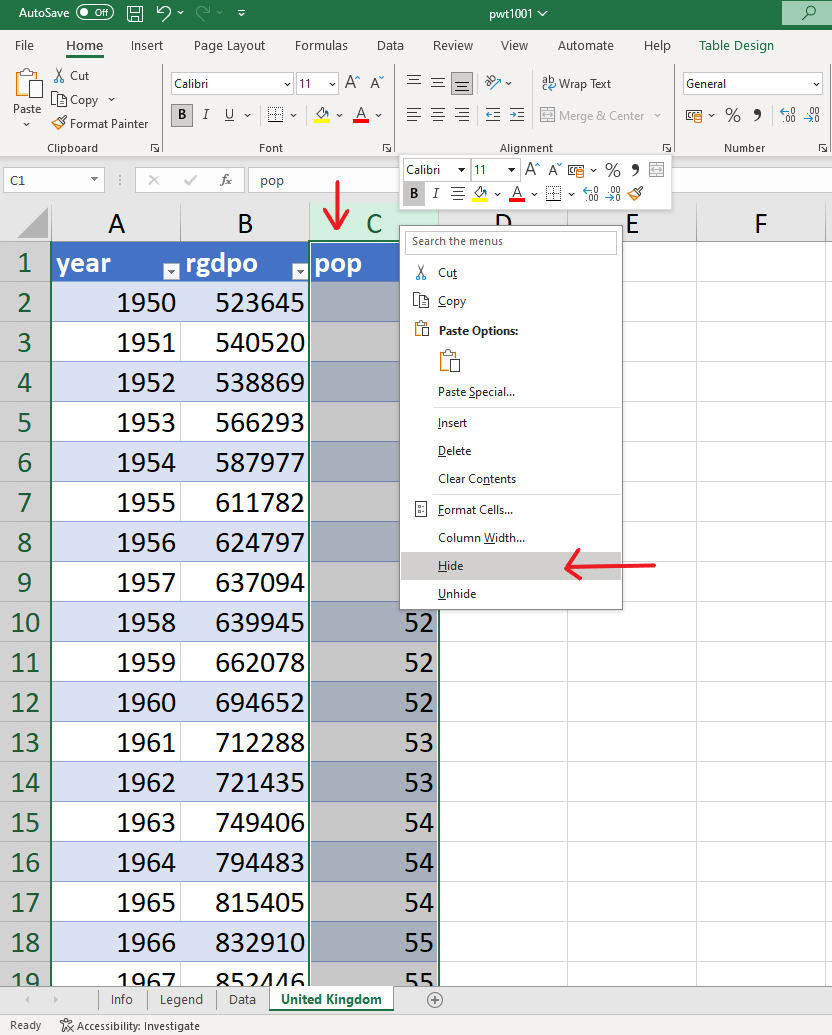Switch to the Formulas ribbon tab

(321, 46)
